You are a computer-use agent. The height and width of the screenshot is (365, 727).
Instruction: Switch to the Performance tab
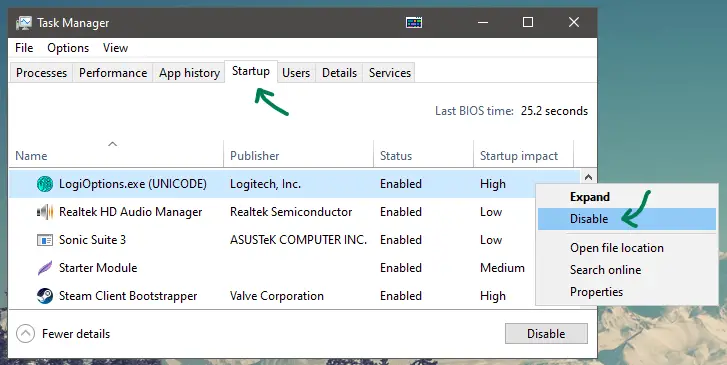pos(113,73)
